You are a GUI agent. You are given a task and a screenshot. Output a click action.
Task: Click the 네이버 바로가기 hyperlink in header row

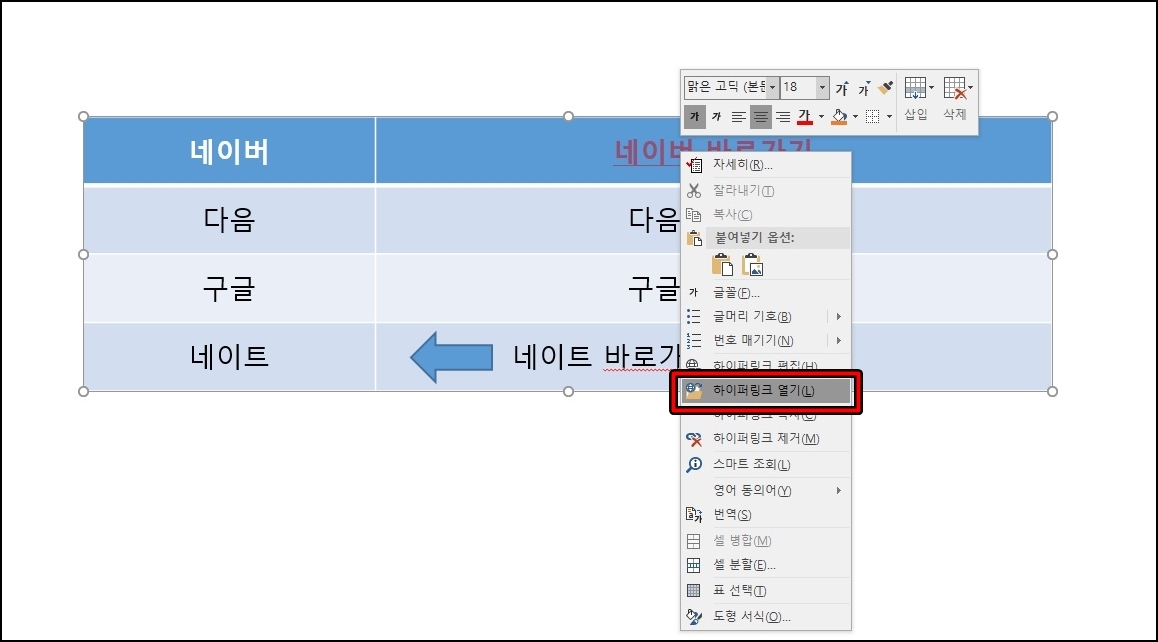[647, 151]
